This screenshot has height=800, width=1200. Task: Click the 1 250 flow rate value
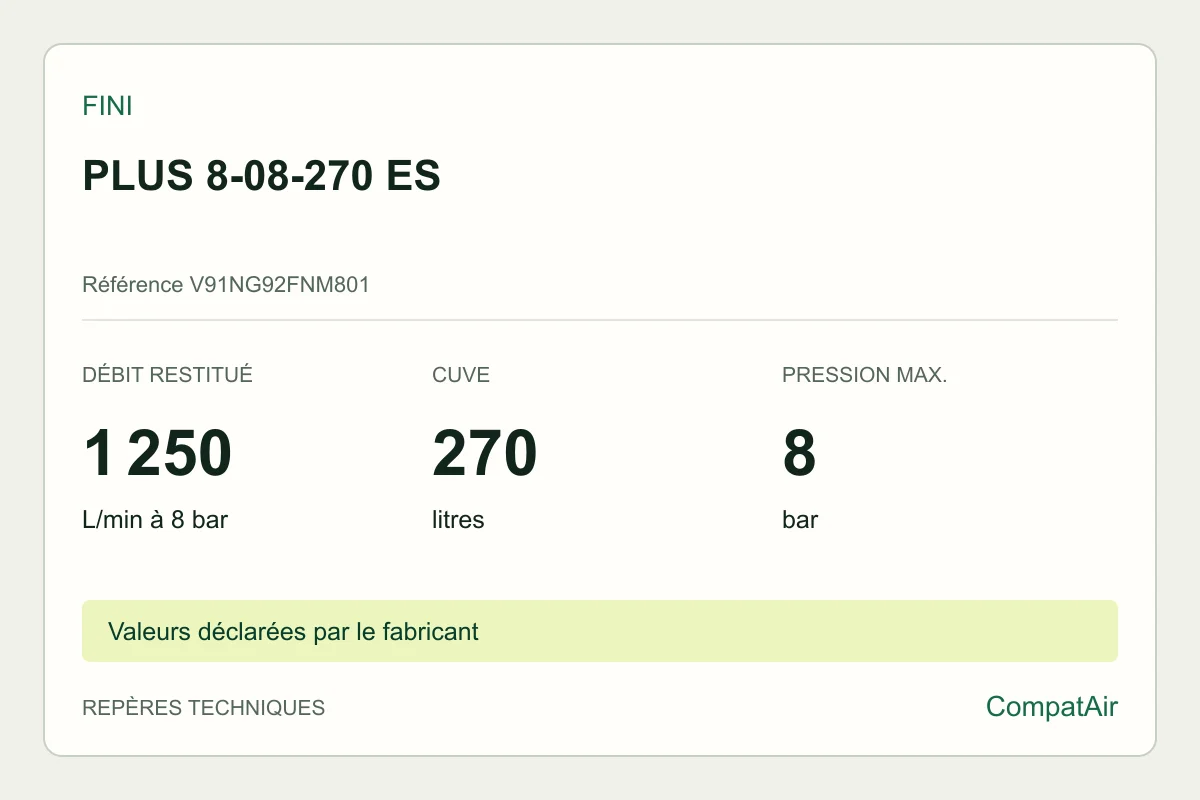(x=157, y=453)
